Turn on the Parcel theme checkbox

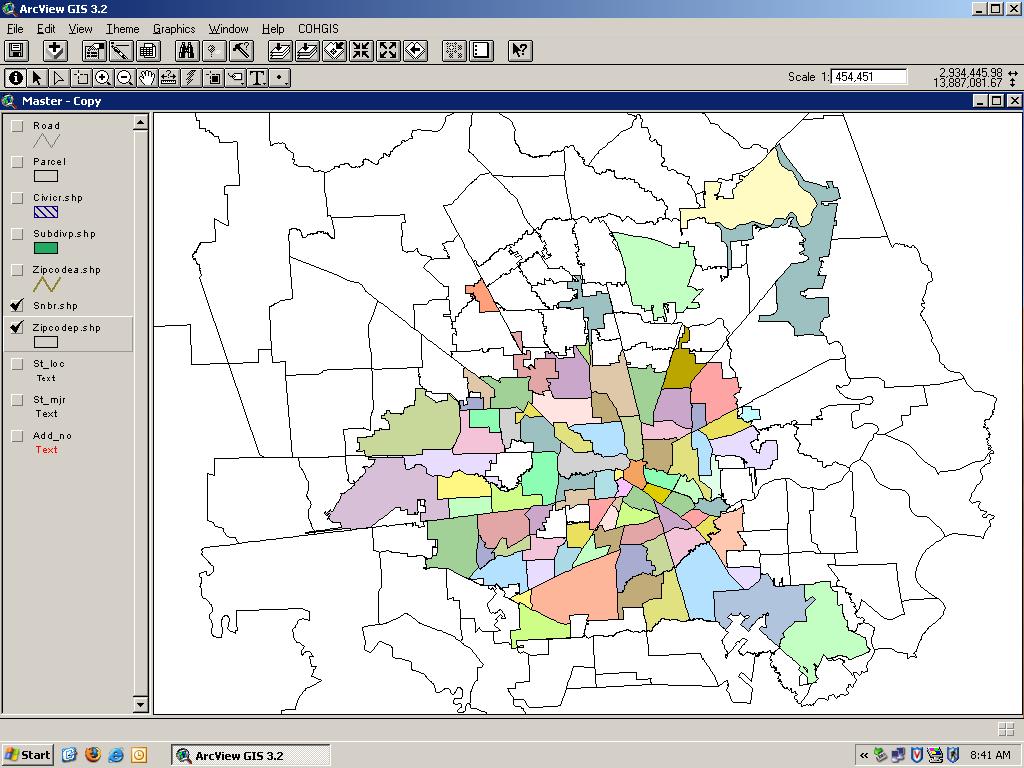click(18, 162)
